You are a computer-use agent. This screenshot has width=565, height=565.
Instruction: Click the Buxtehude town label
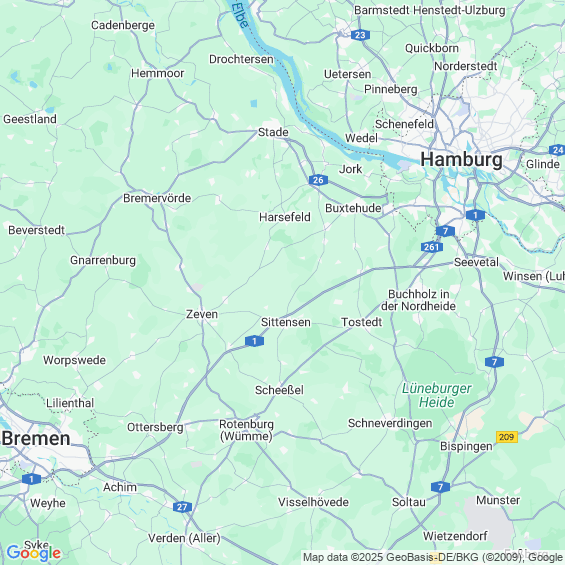coord(353,208)
